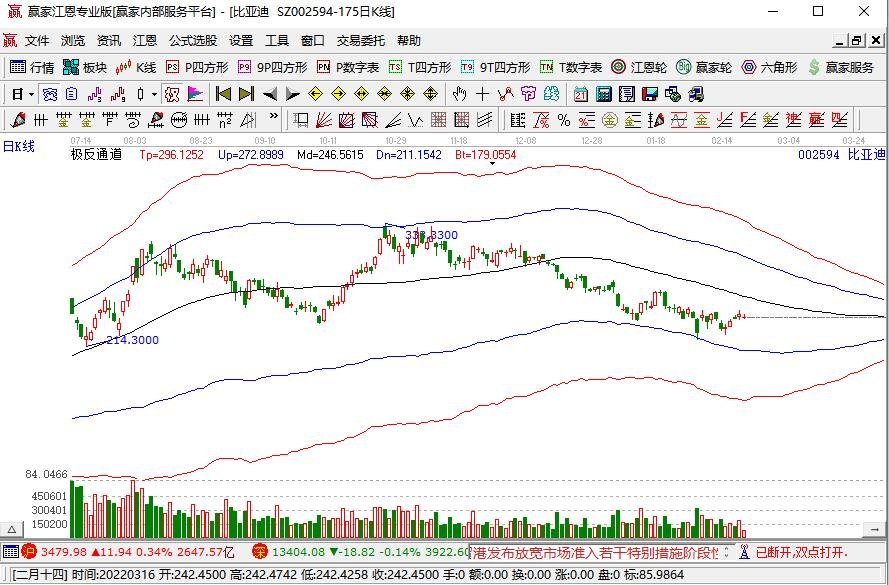Click the magenta flag chart icon
Screen dimensions: 889x585
(195, 94)
